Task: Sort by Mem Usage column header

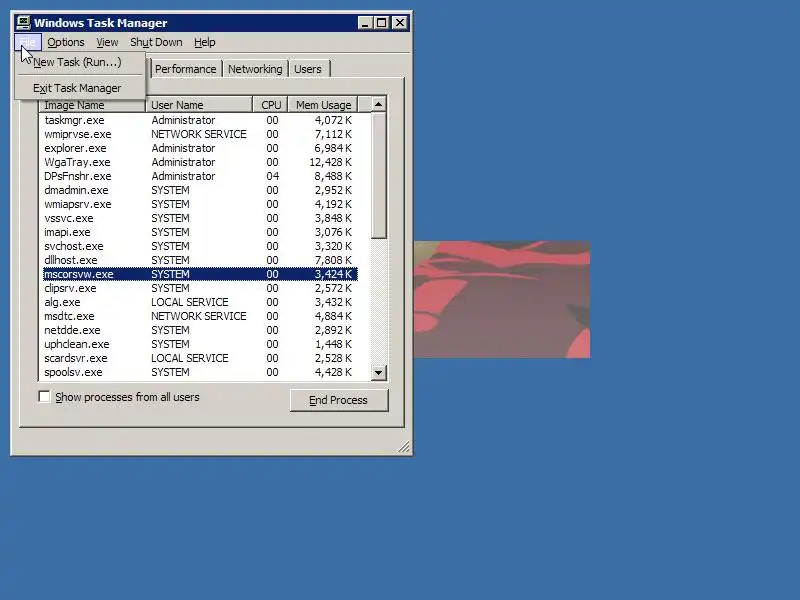Action: pyautogui.click(x=323, y=105)
